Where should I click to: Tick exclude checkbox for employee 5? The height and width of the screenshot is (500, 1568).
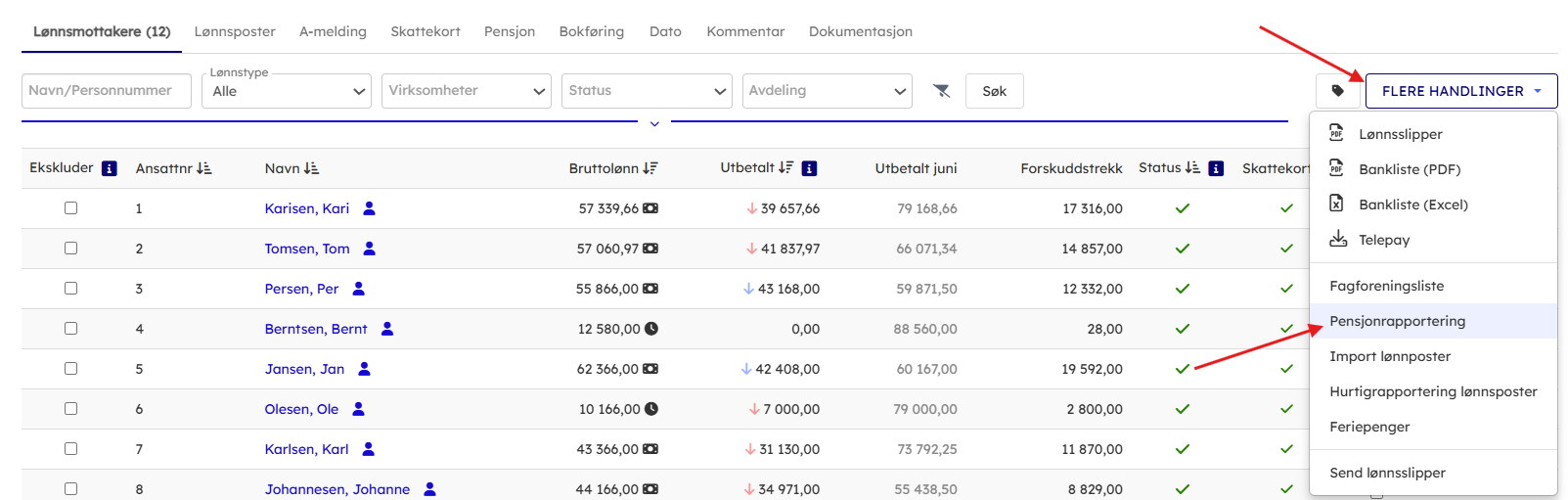[x=70, y=369]
